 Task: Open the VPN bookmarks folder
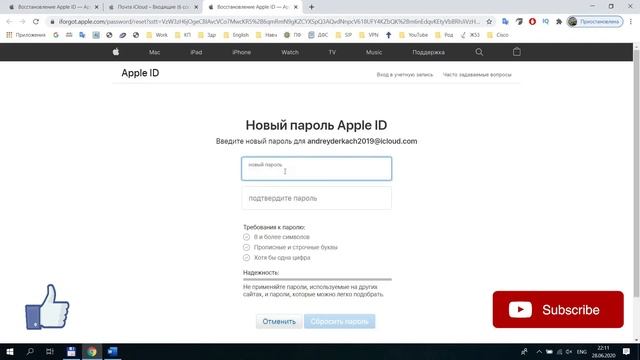369,35
